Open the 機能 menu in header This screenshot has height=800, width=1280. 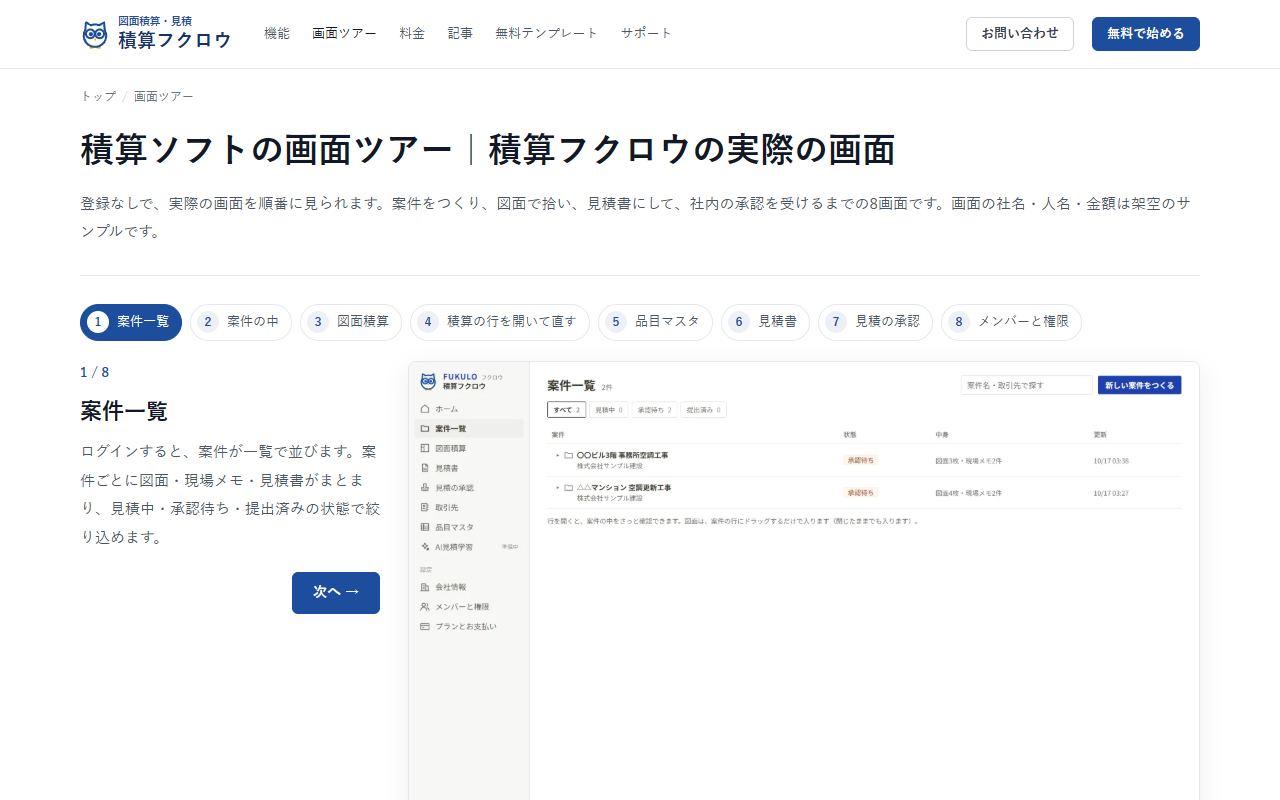pos(277,33)
